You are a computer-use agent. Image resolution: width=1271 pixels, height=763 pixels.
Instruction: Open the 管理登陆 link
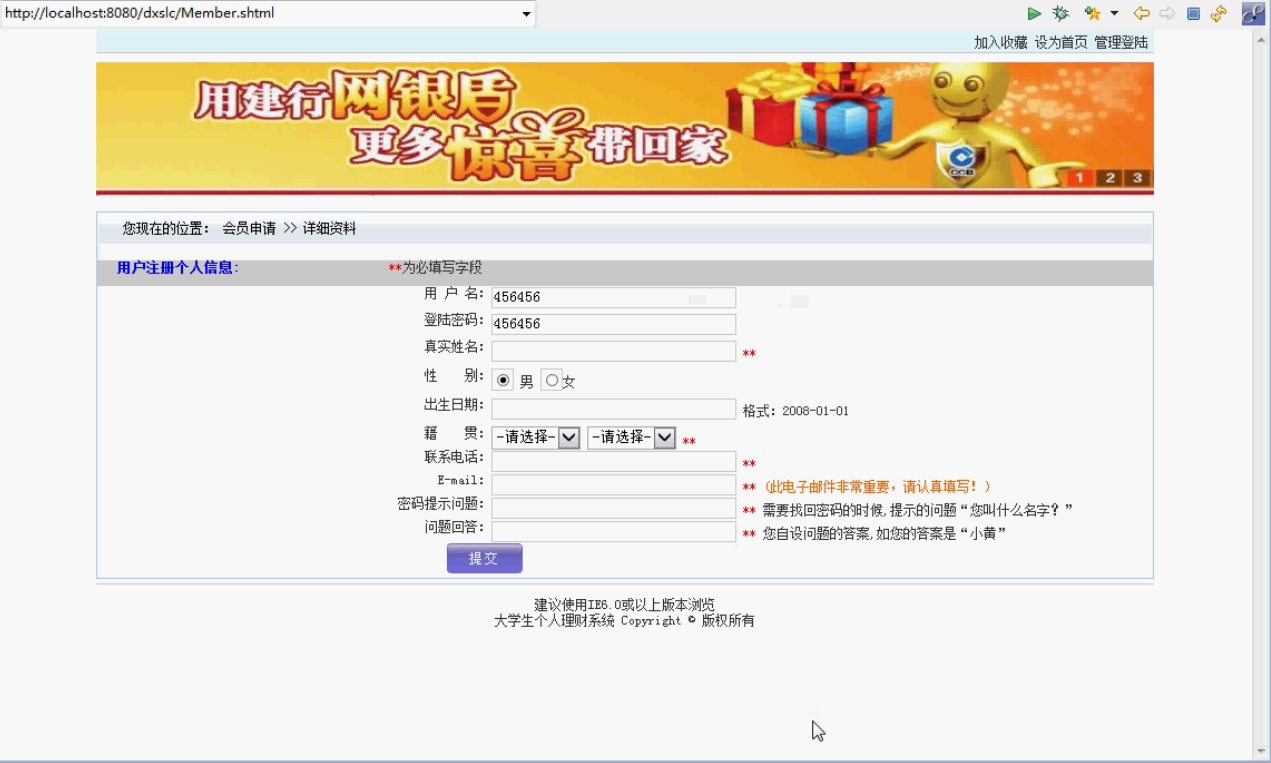pos(1121,42)
